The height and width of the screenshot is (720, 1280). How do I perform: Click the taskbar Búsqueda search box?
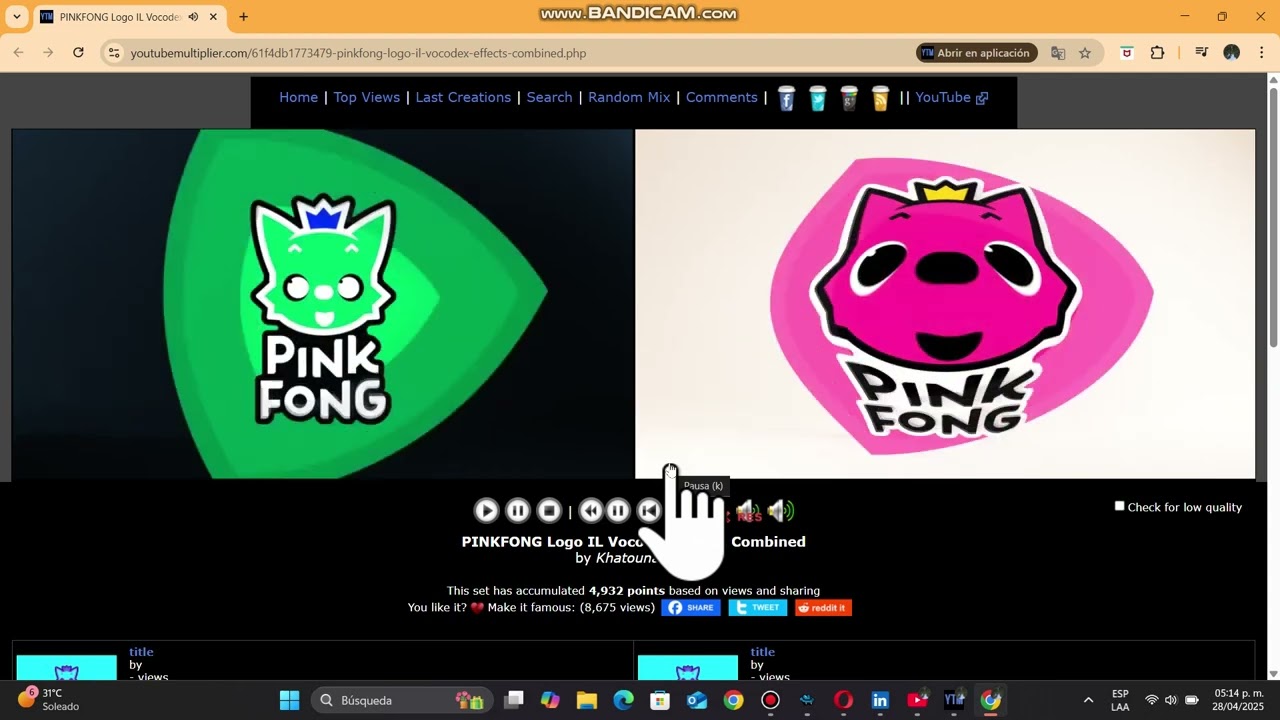[401, 700]
